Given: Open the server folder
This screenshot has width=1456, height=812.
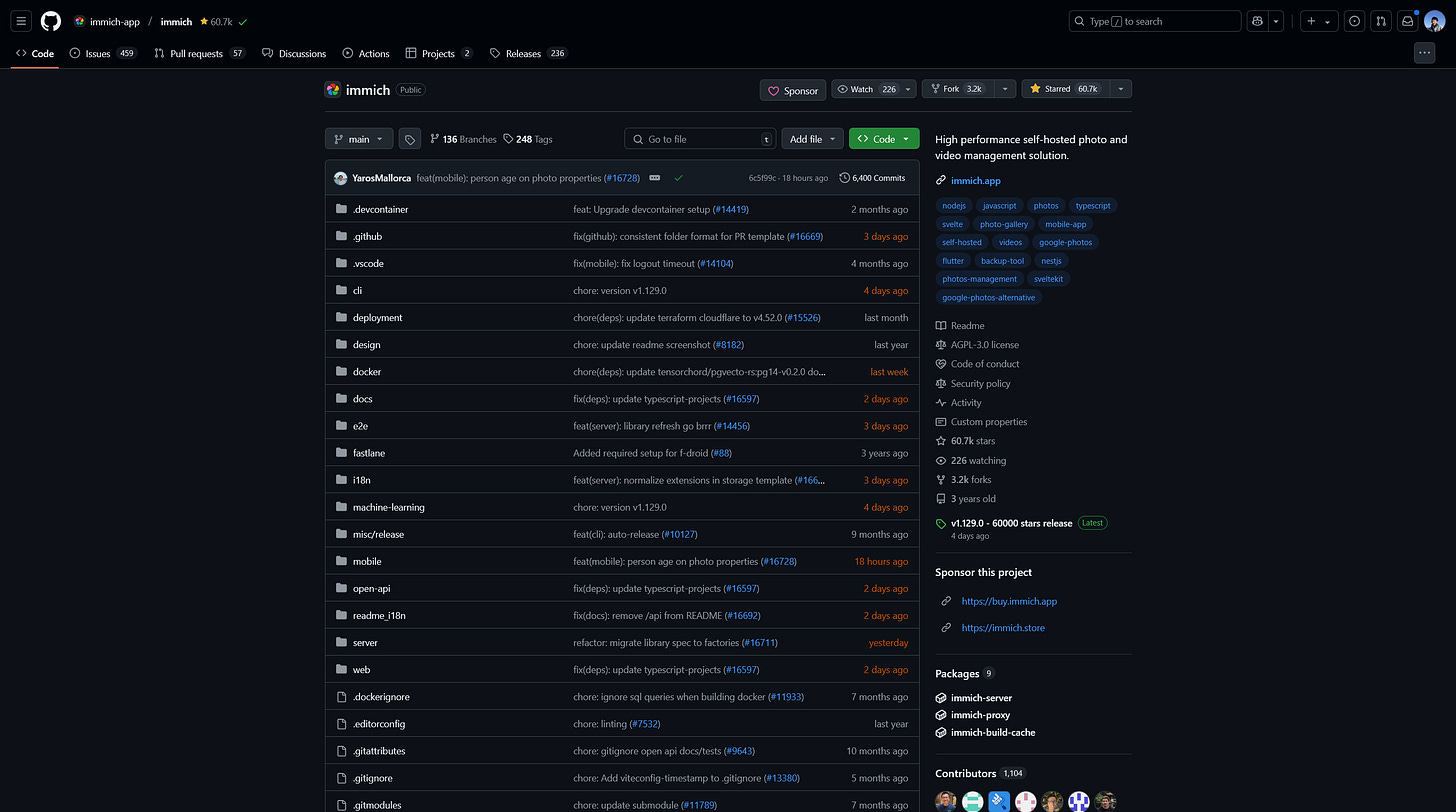Looking at the screenshot, I should click(365, 643).
